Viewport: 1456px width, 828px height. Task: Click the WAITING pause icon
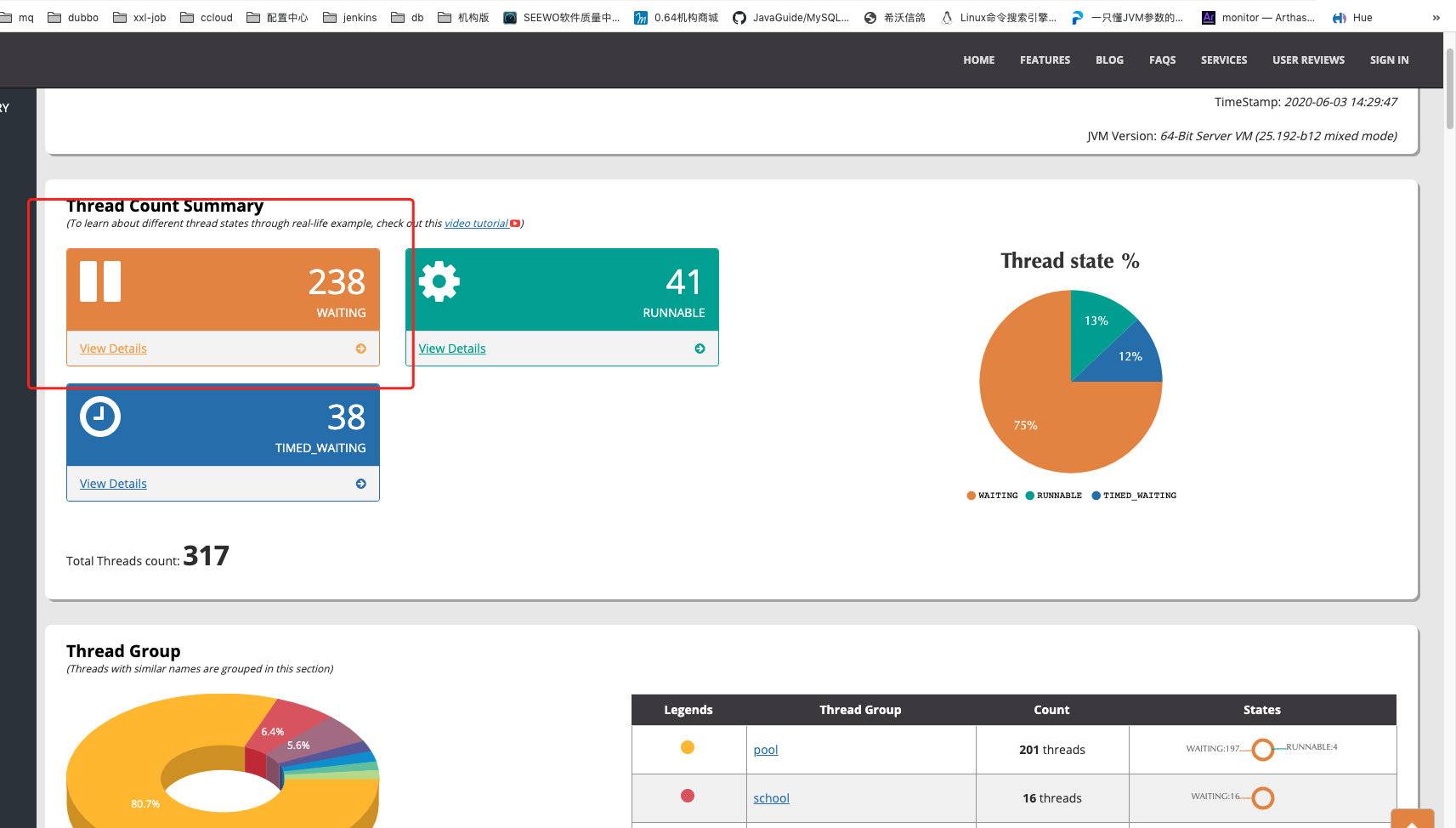pos(100,281)
